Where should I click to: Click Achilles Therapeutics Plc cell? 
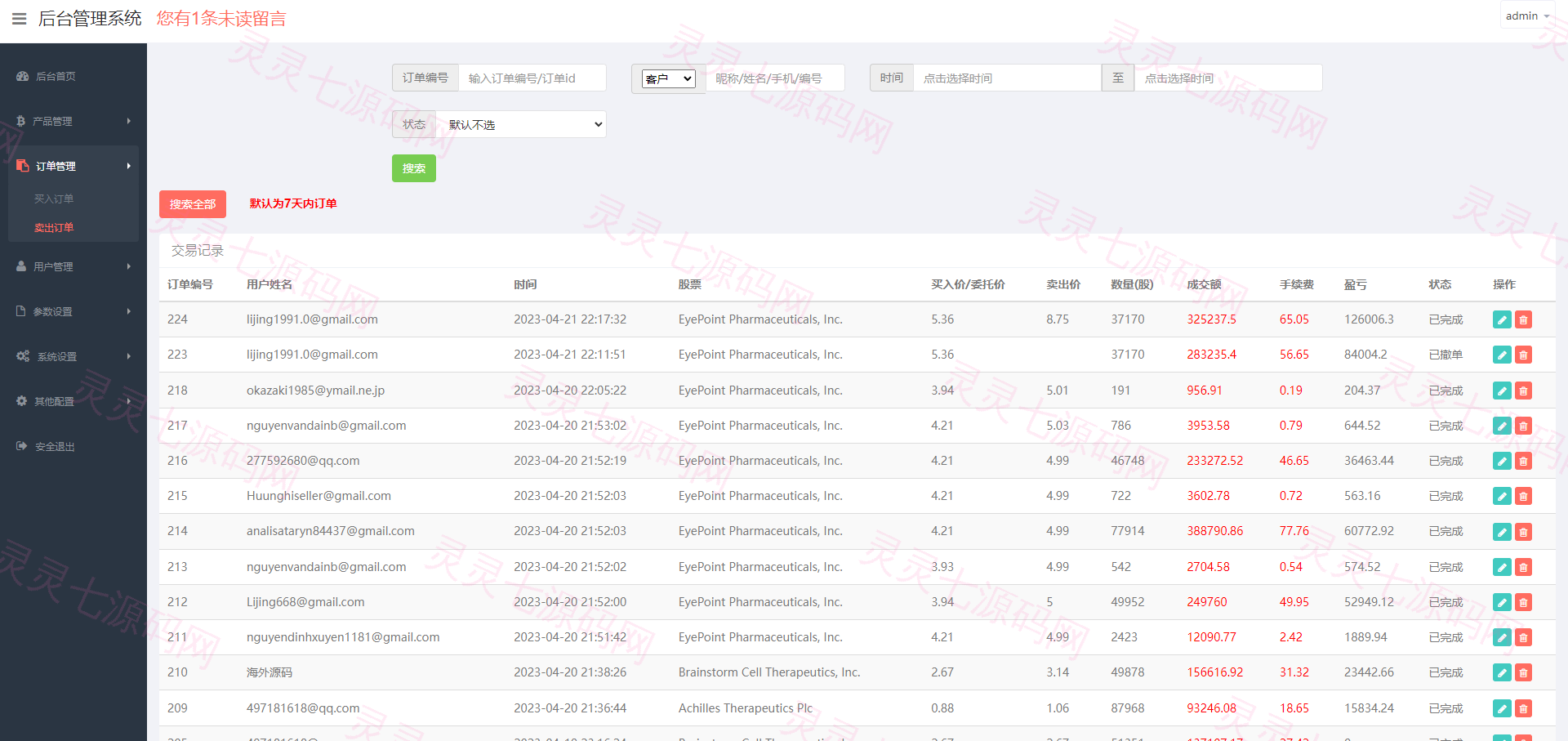[x=746, y=708]
